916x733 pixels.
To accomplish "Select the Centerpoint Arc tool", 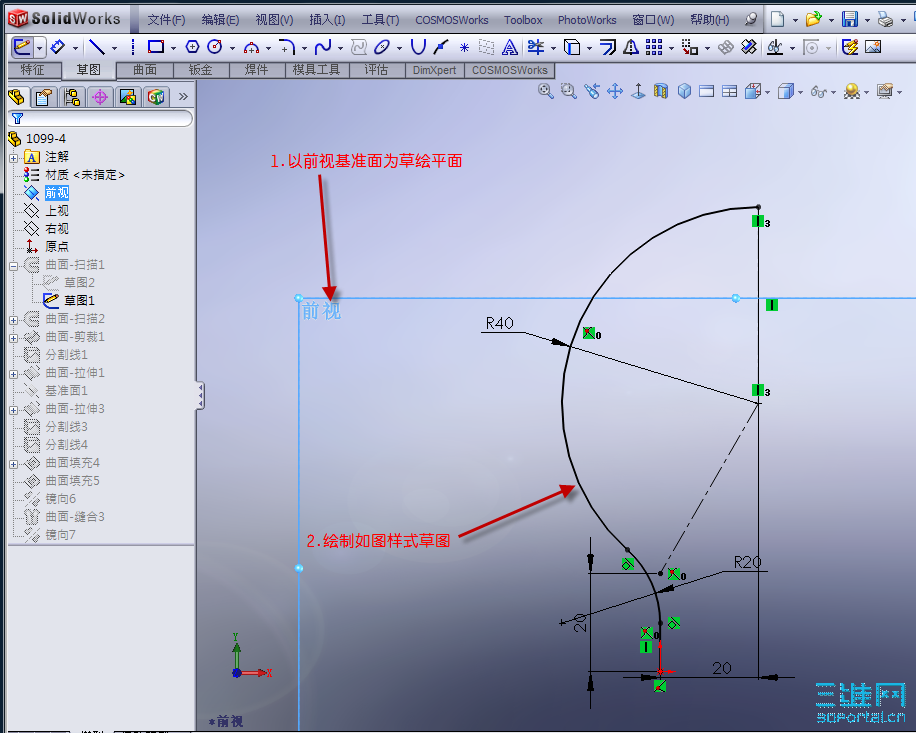I will click(251, 47).
